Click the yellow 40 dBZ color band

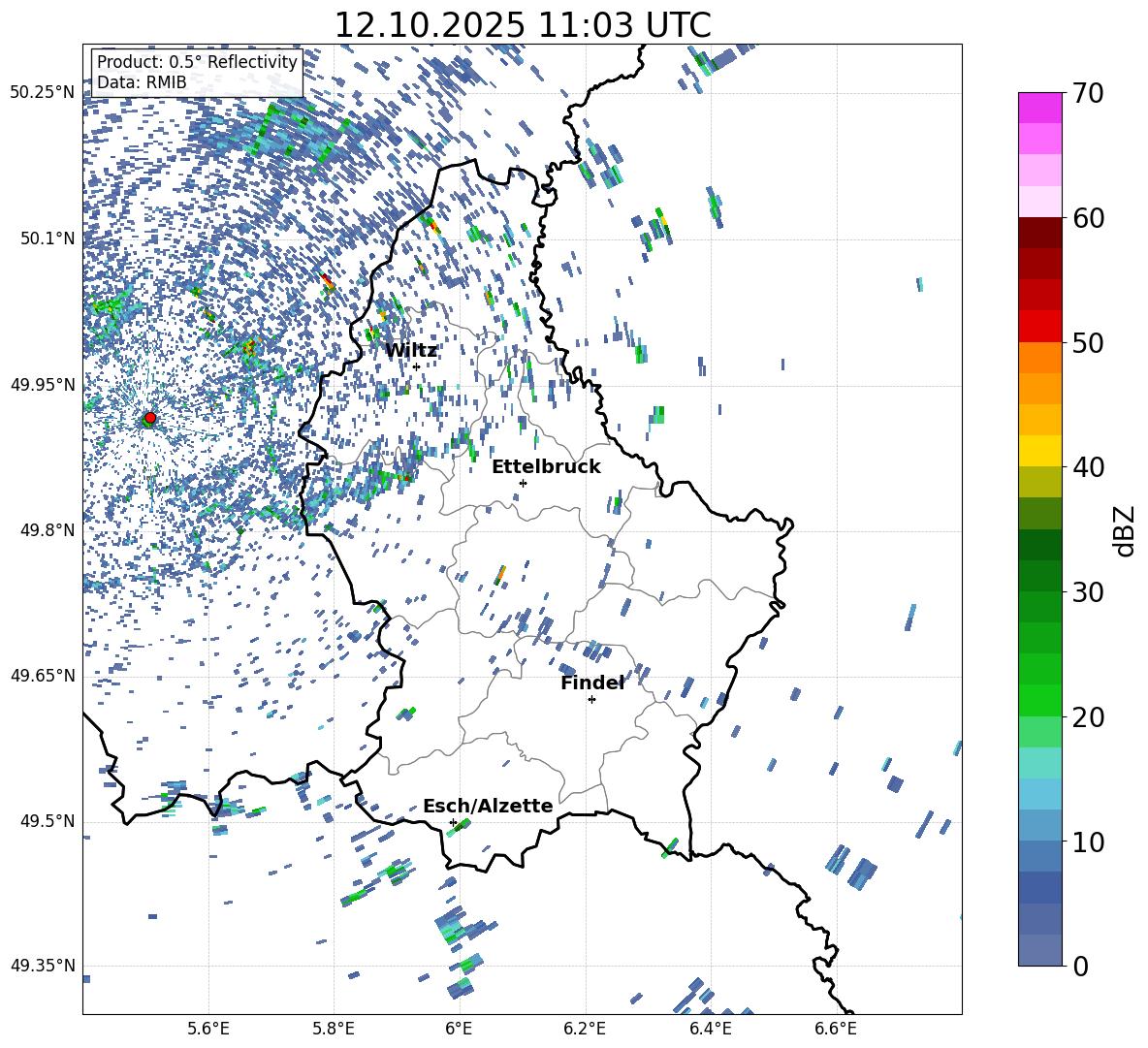[x=1039, y=450]
